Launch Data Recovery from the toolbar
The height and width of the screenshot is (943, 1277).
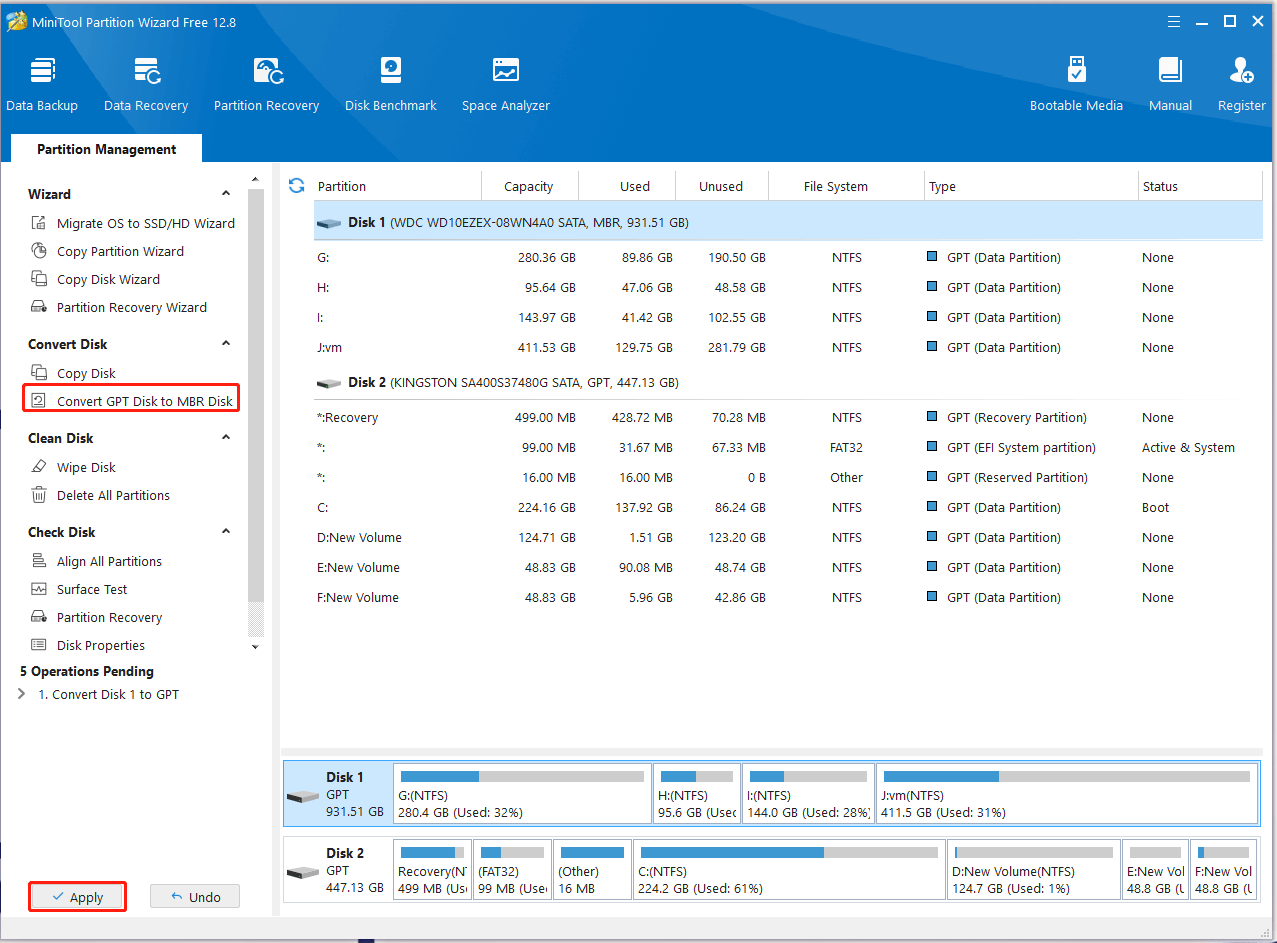(146, 85)
